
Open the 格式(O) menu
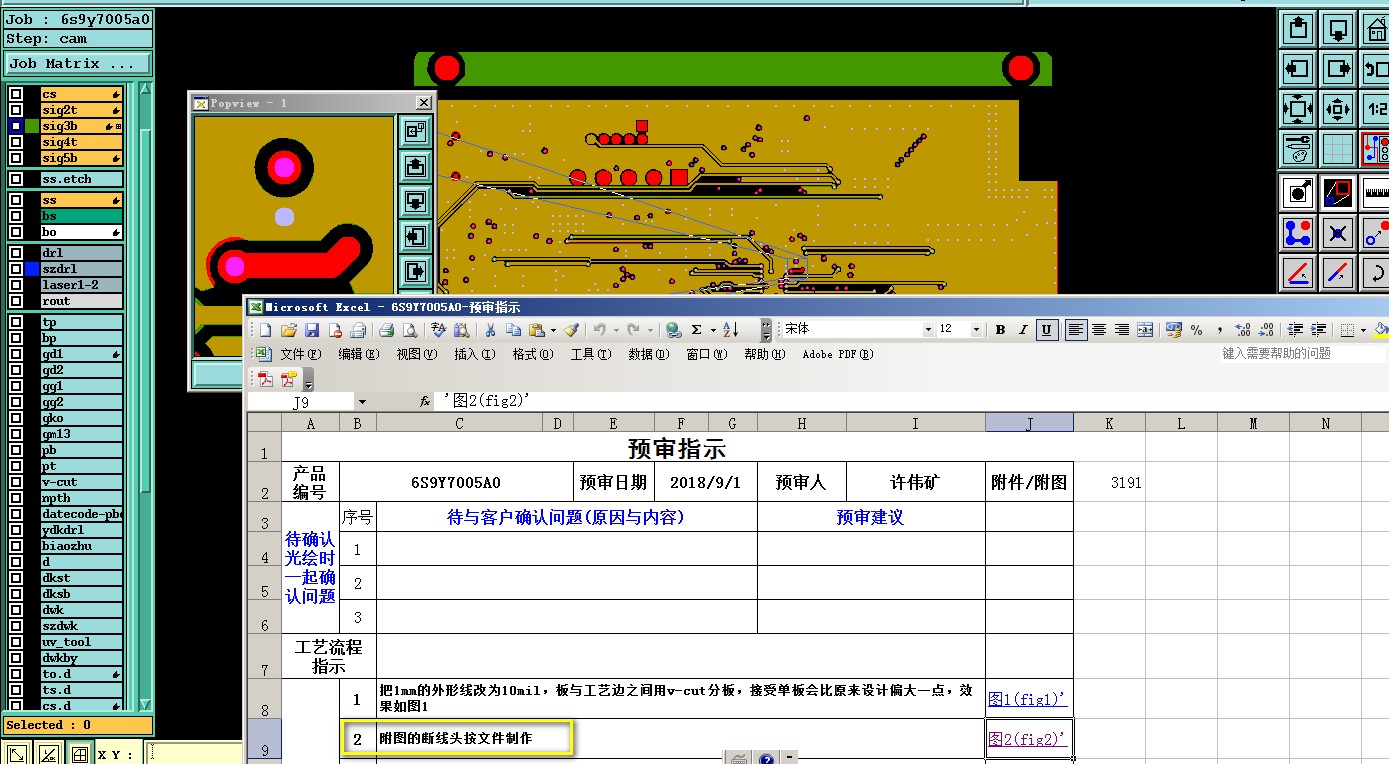[532, 354]
